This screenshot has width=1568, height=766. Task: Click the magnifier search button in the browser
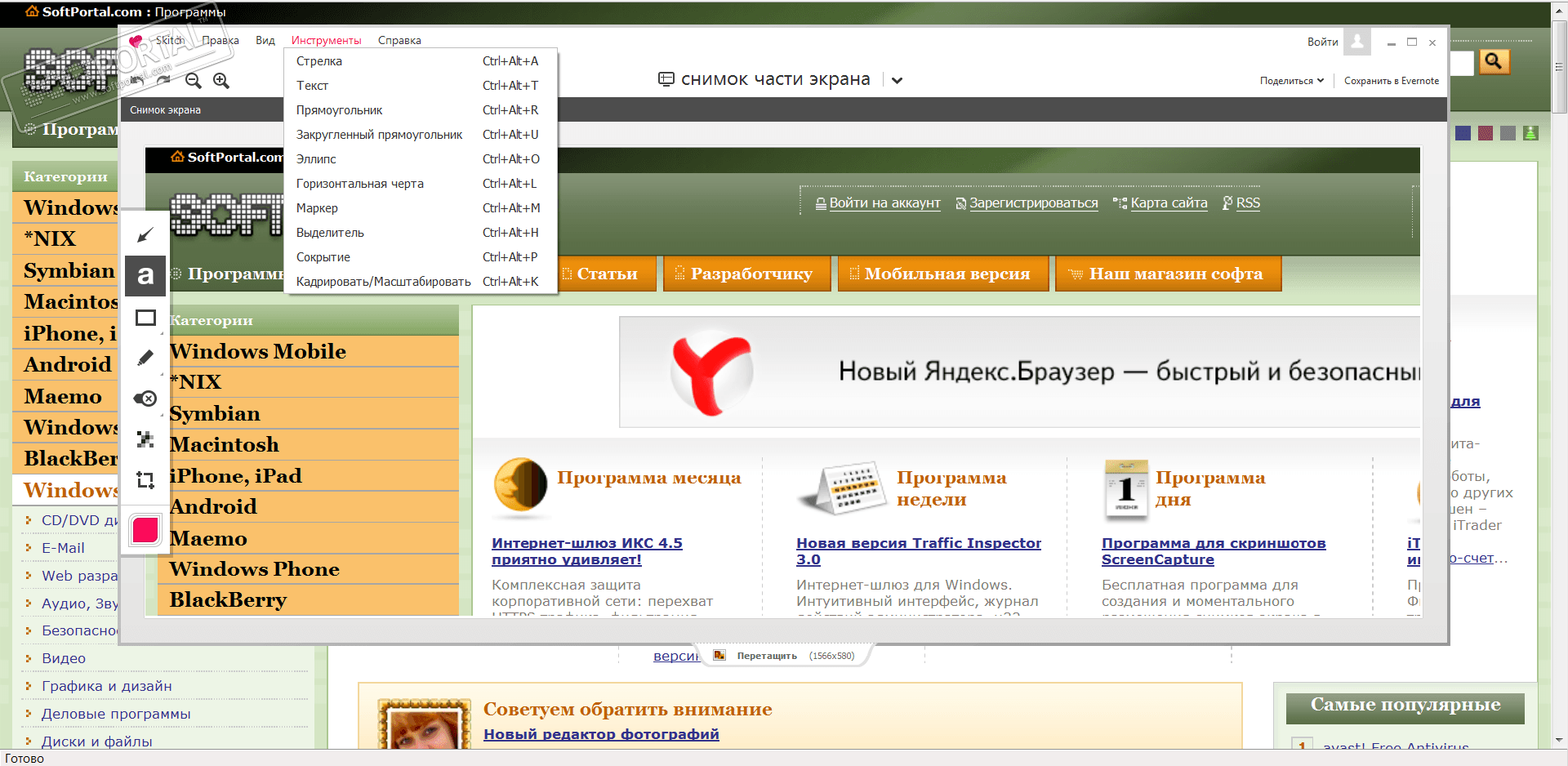tap(1494, 61)
